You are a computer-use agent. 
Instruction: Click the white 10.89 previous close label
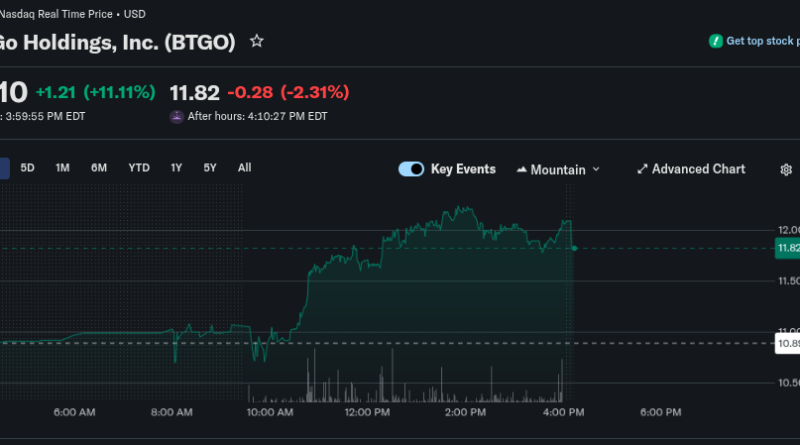(x=787, y=343)
